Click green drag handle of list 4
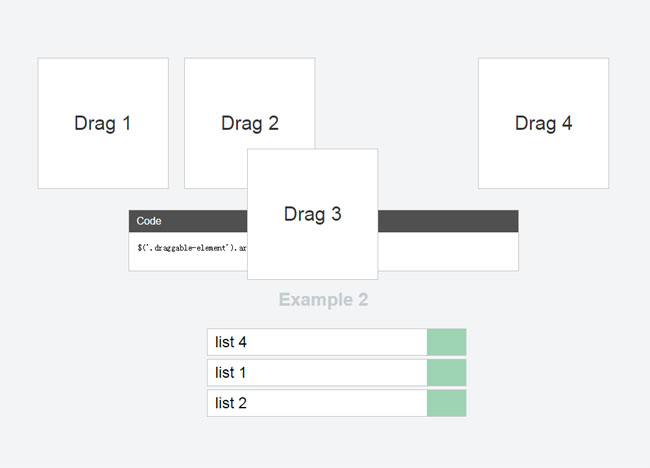Image resolution: width=650 pixels, height=468 pixels. click(x=446, y=342)
